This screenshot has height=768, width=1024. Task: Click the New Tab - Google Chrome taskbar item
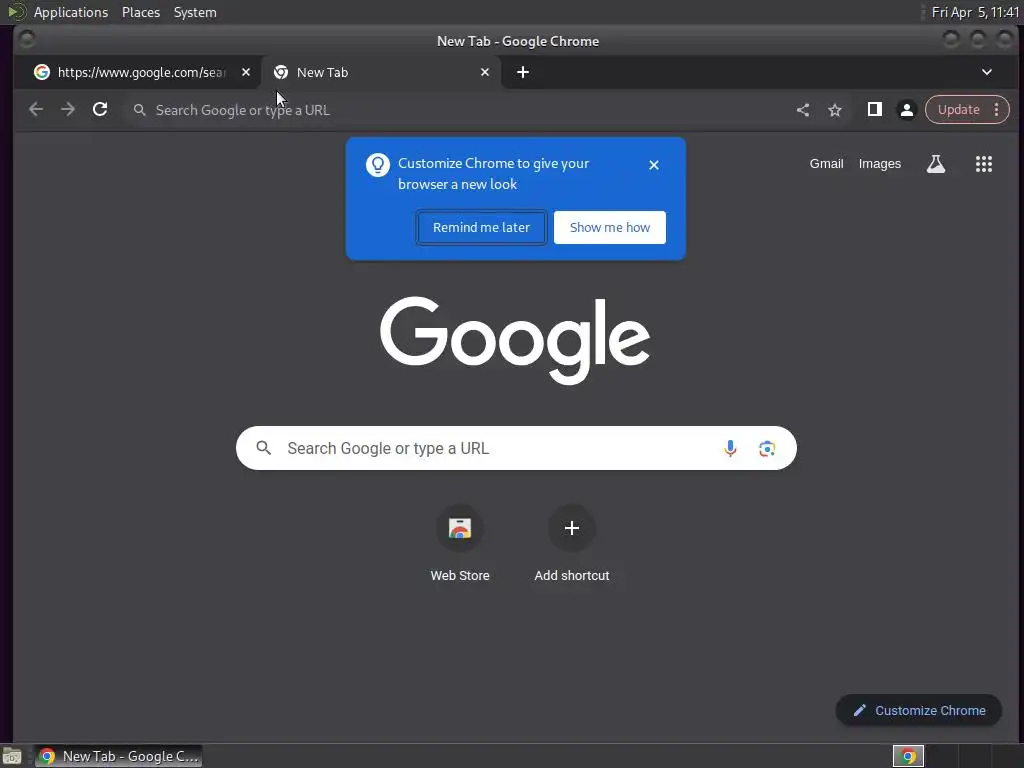(118, 756)
